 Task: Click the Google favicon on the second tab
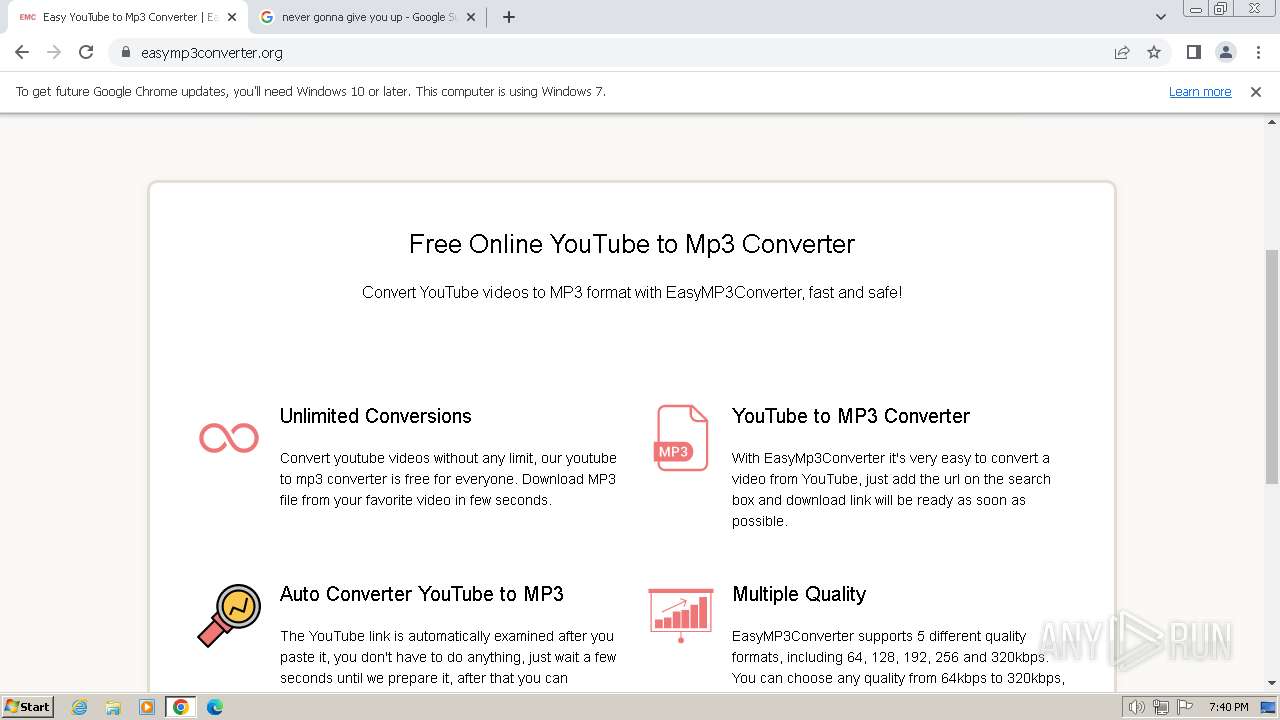click(x=267, y=17)
